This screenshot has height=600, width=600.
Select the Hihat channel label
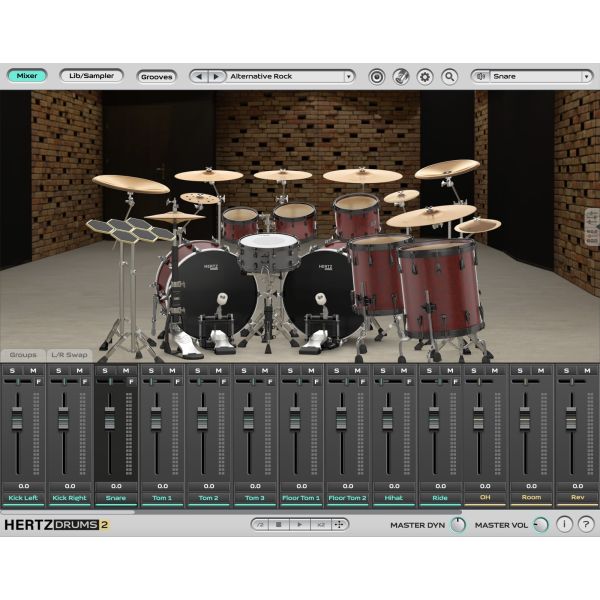click(x=393, y=498)
